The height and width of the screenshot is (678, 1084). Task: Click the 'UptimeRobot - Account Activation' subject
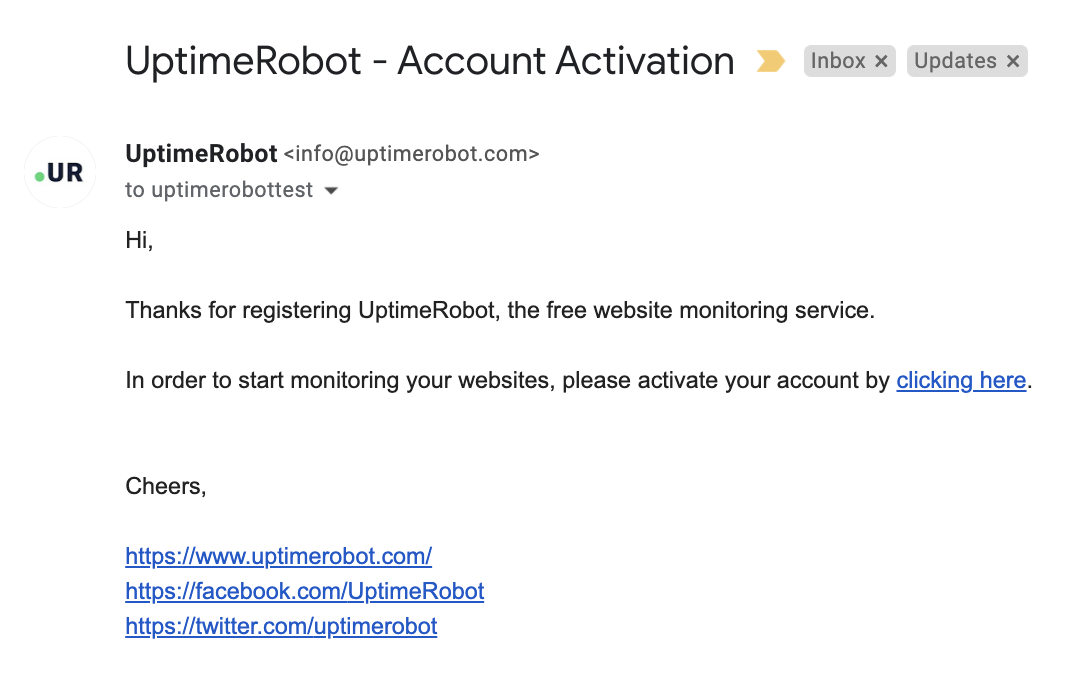pyautogui.click(x=429, y=61)
